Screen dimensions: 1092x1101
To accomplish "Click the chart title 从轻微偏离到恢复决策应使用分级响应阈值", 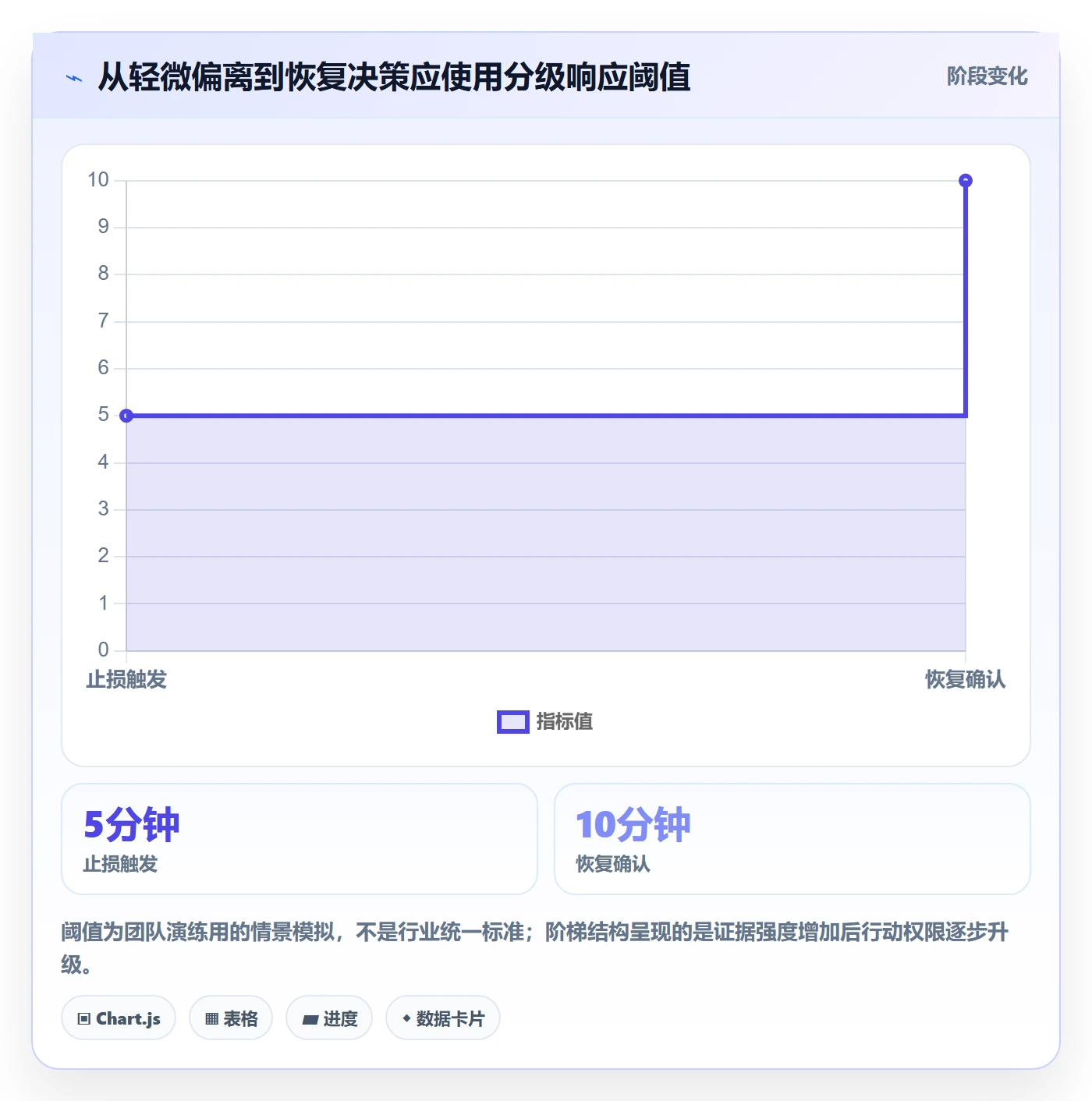I will click(x=394, y=77).
